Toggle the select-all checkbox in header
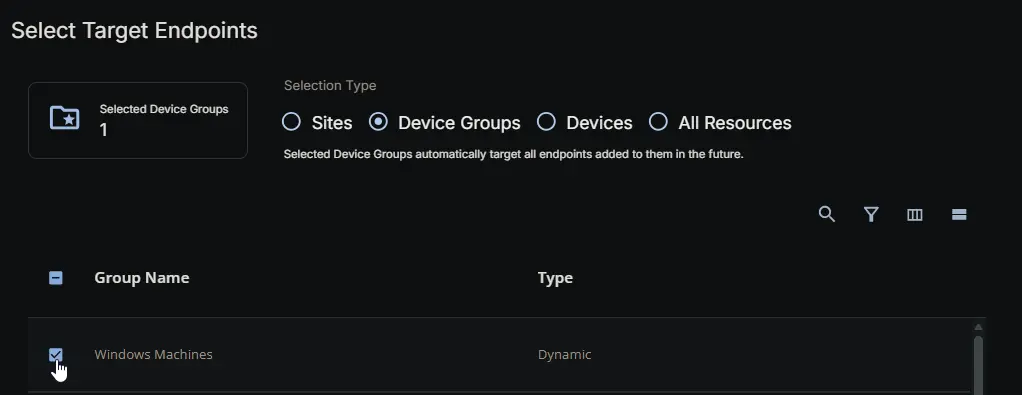The height and width of the screenshot is (395, 1022). point(56,278)
